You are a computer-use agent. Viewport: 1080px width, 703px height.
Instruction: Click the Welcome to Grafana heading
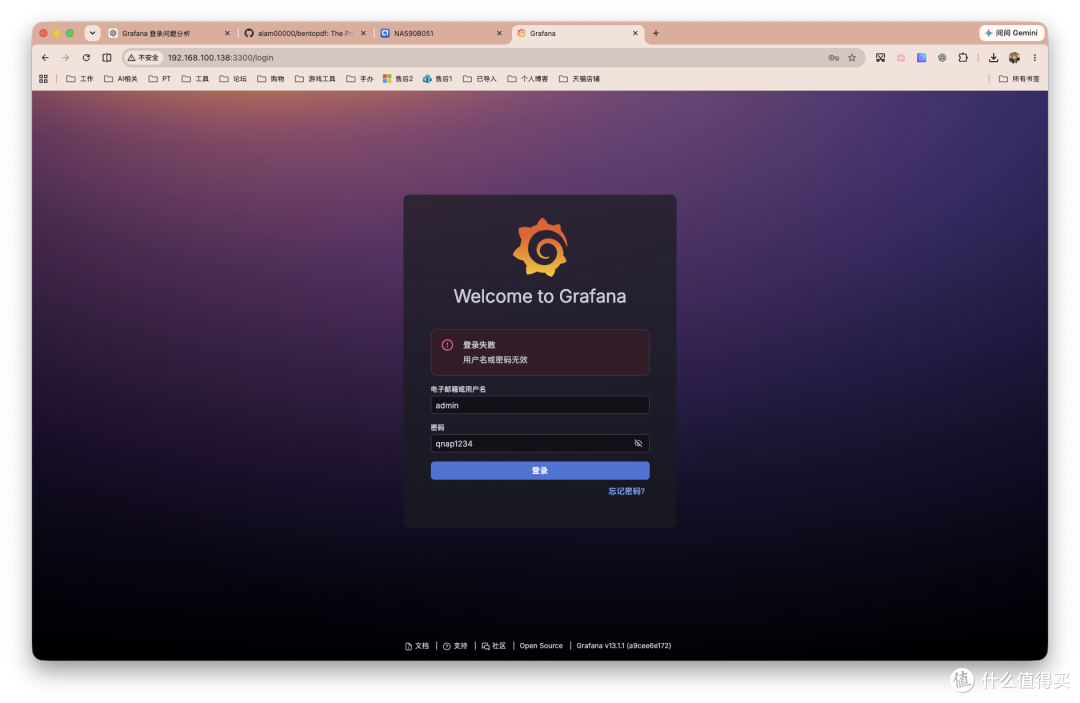(x=540, y=297)
